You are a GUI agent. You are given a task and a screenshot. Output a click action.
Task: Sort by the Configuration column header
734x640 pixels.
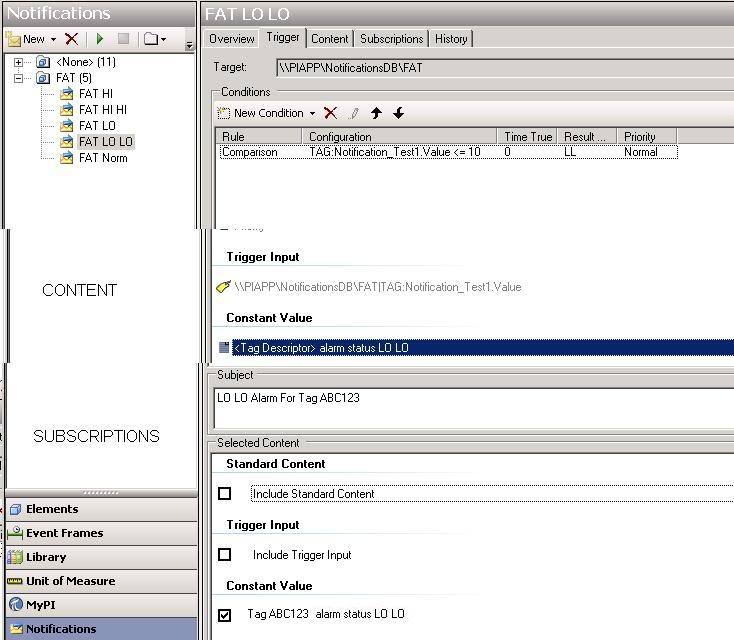399,137
